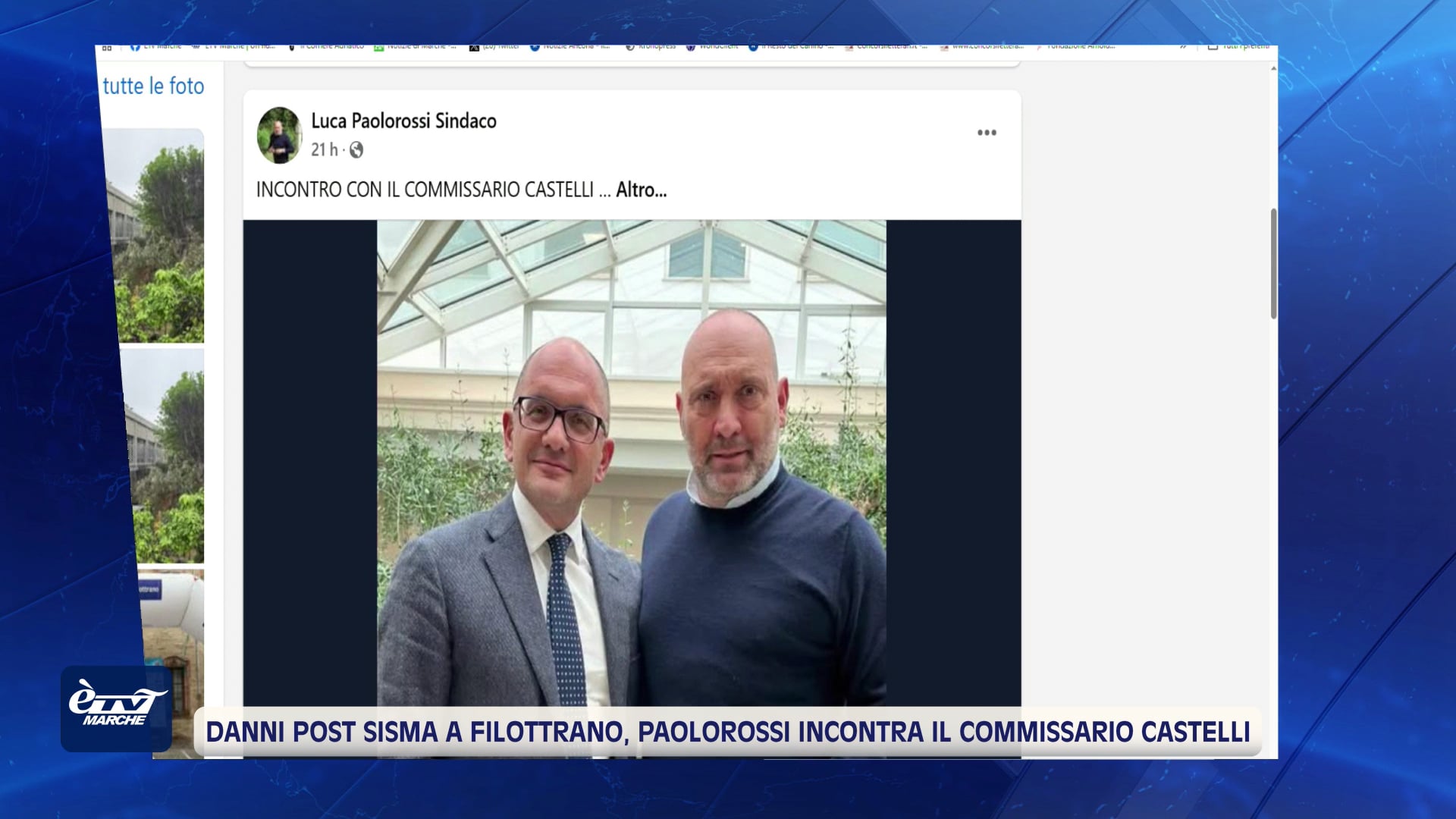Open the first tree photo under "tutte le foto"
Screen dimensions: 1456x819
pyautogui.click(x=155, y=235)
